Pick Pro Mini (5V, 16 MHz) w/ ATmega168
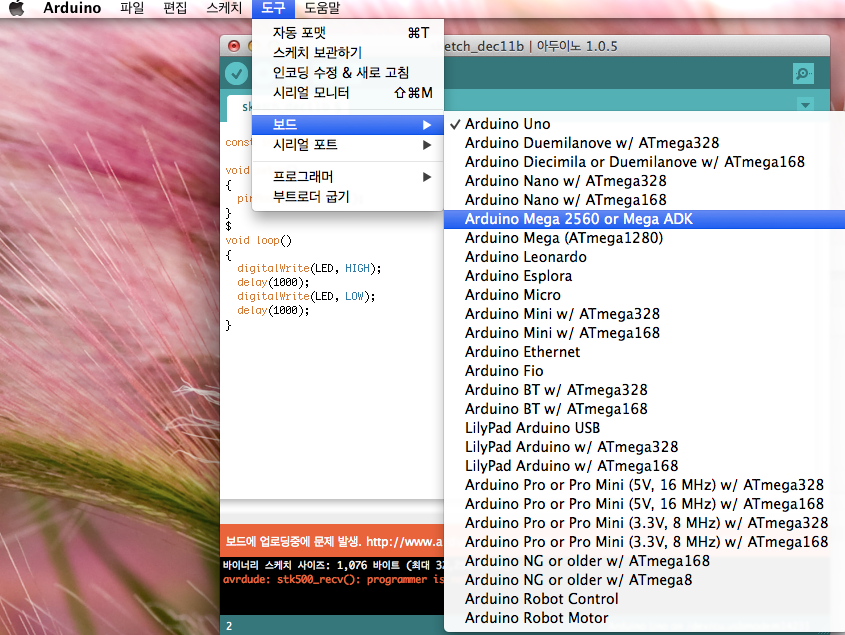Viewport: 845px width, 635px height. (x=645, y=504)
